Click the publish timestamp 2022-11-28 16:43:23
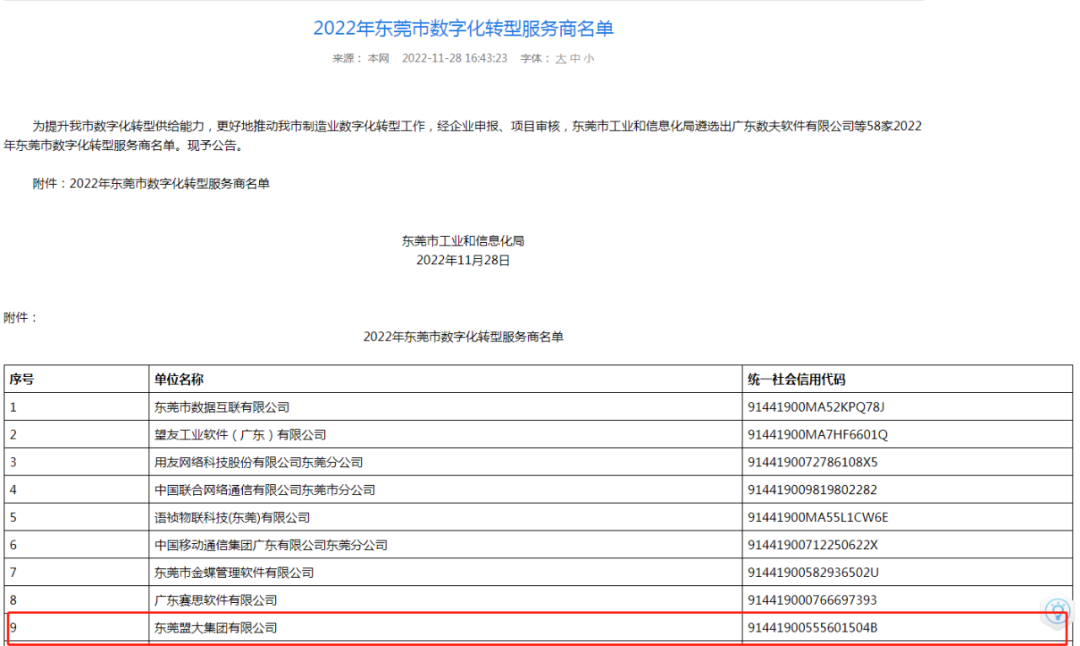Screen dimensions: 1080x646 pos(454,59)
